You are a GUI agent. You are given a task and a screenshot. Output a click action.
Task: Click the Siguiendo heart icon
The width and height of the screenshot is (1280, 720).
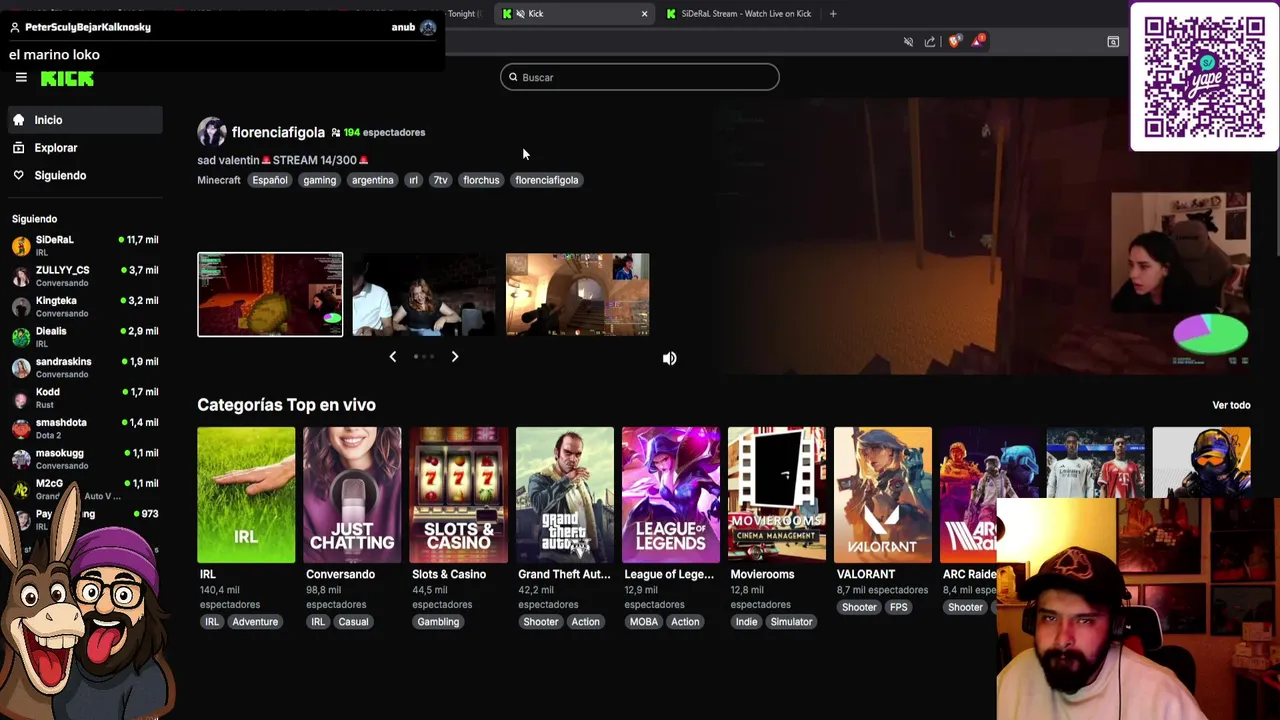(x=18, y=175)
